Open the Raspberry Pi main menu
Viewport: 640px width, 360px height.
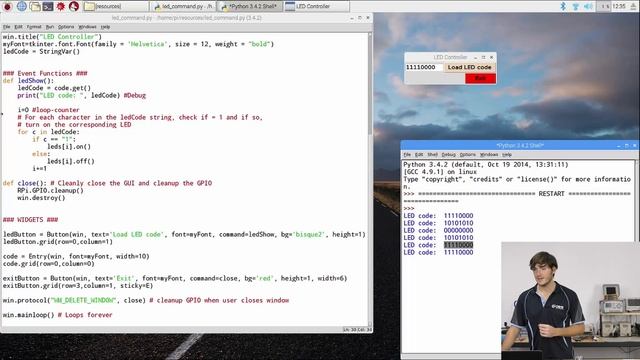(7, 6)
